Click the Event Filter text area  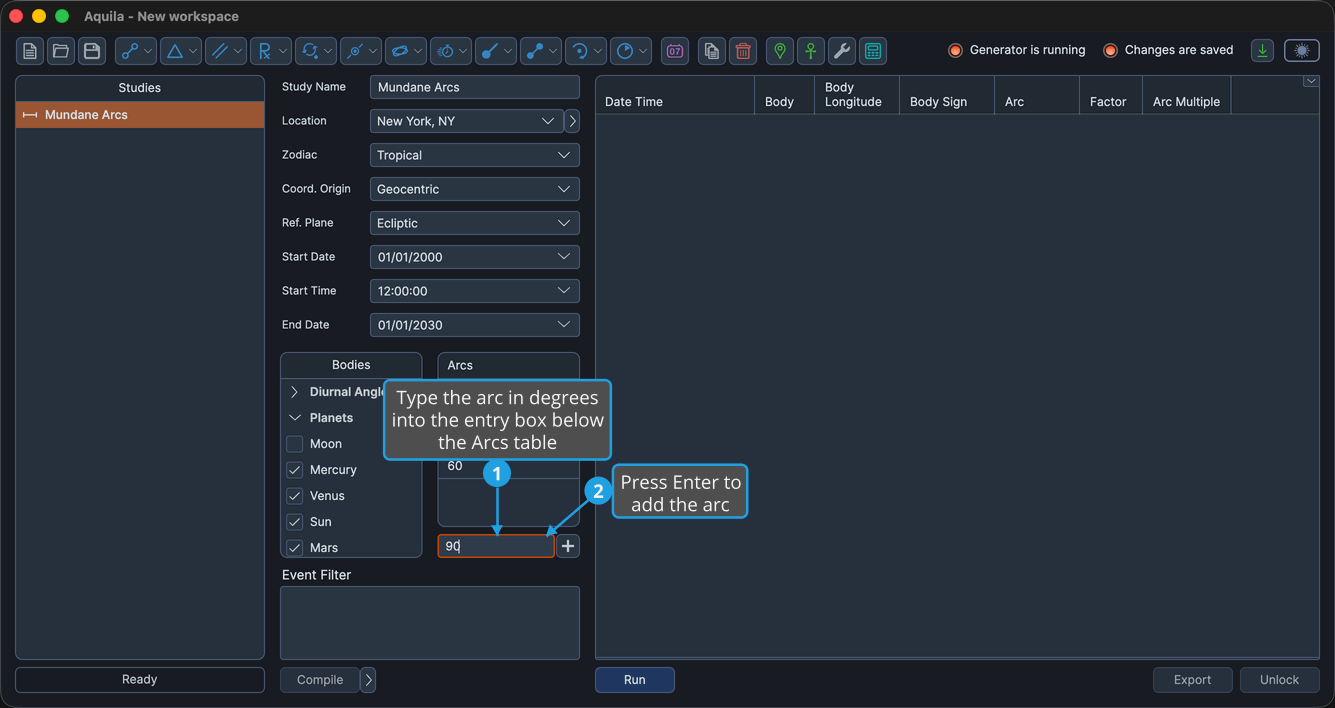(x=430, y=623)
